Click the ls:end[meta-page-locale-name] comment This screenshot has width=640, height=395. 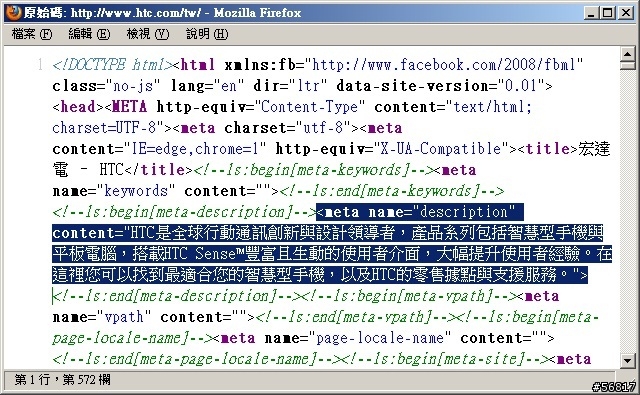(x=196, y=359)
